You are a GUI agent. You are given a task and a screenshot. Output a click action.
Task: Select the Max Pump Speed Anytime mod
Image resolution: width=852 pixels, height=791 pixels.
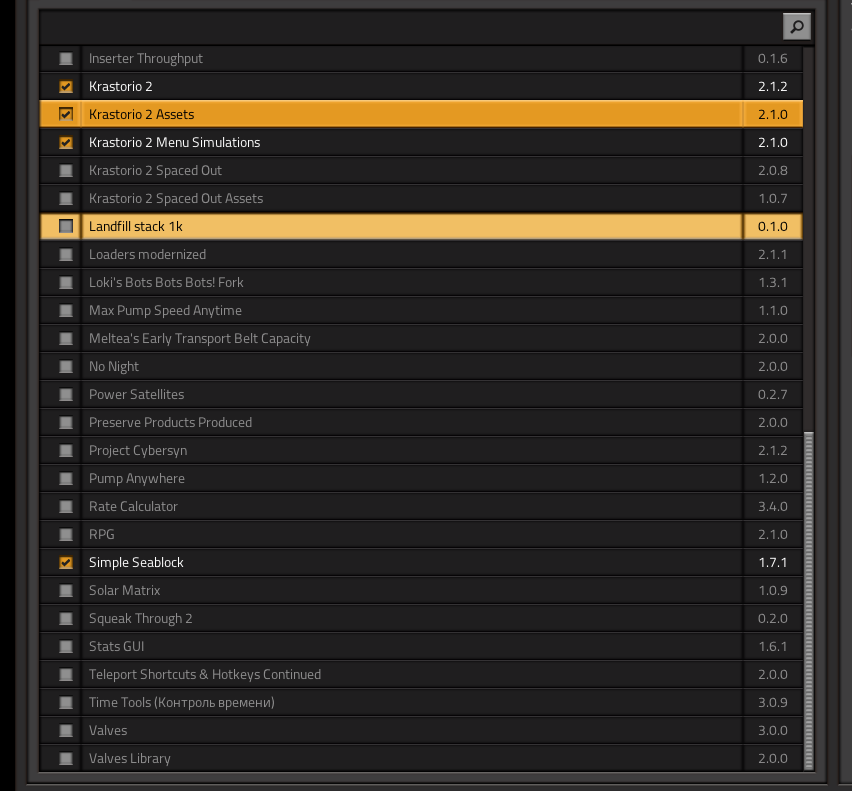[x=421, y=310]
